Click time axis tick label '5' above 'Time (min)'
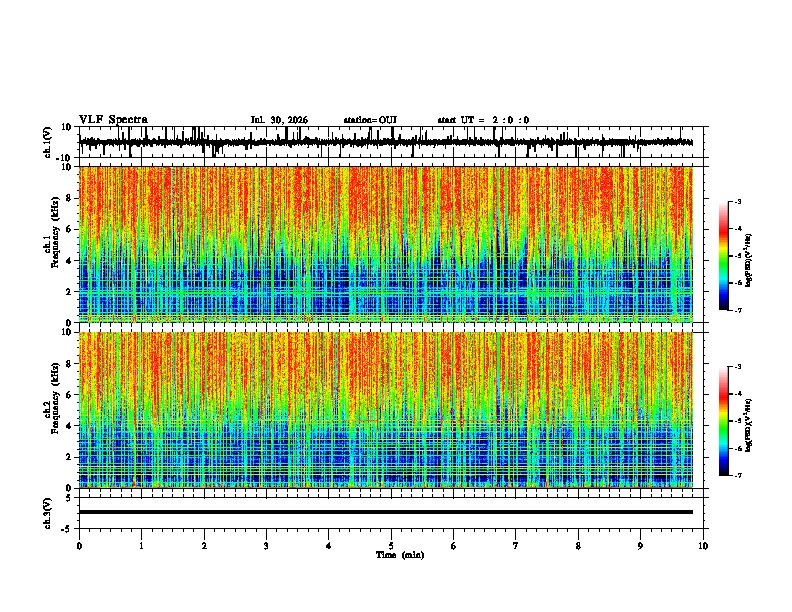The height and width of the screenshot is (612, 792). point(391,546)
